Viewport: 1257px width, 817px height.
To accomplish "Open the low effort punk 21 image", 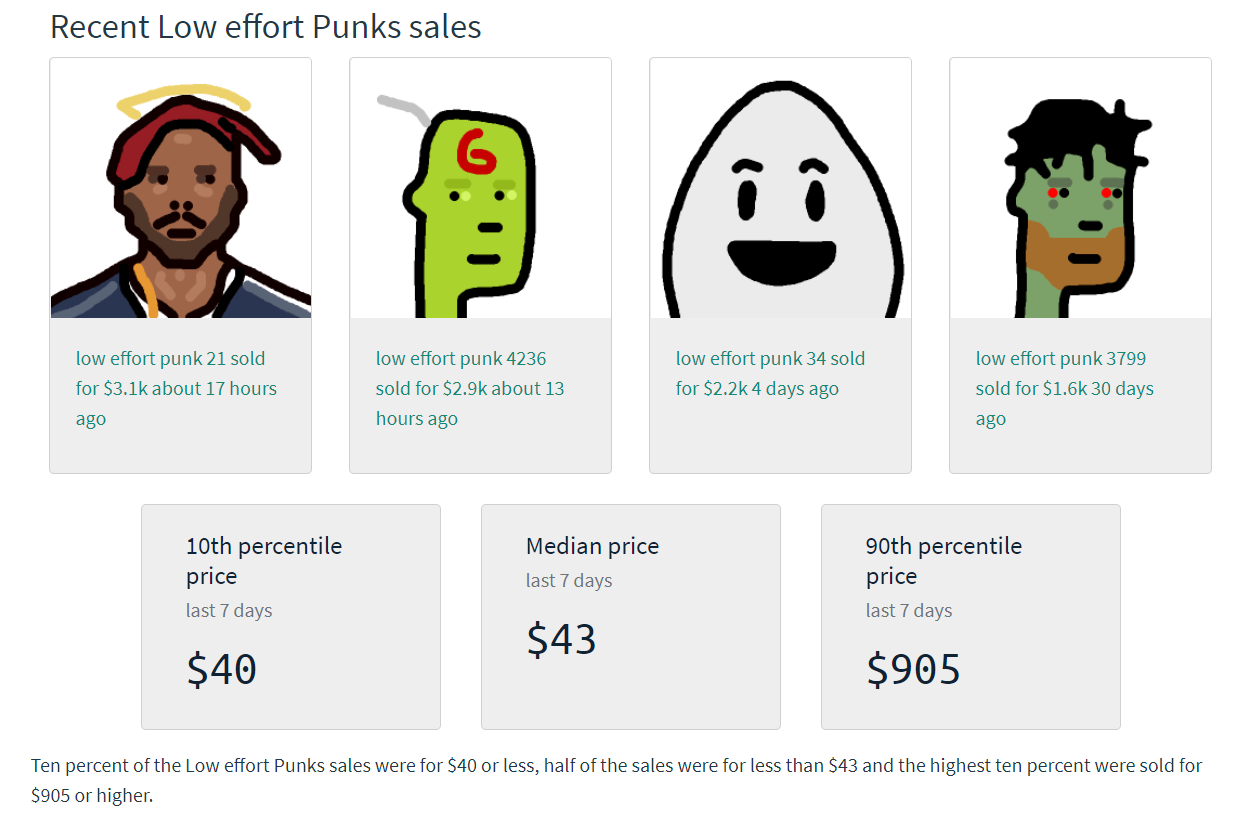I will 180,188.
